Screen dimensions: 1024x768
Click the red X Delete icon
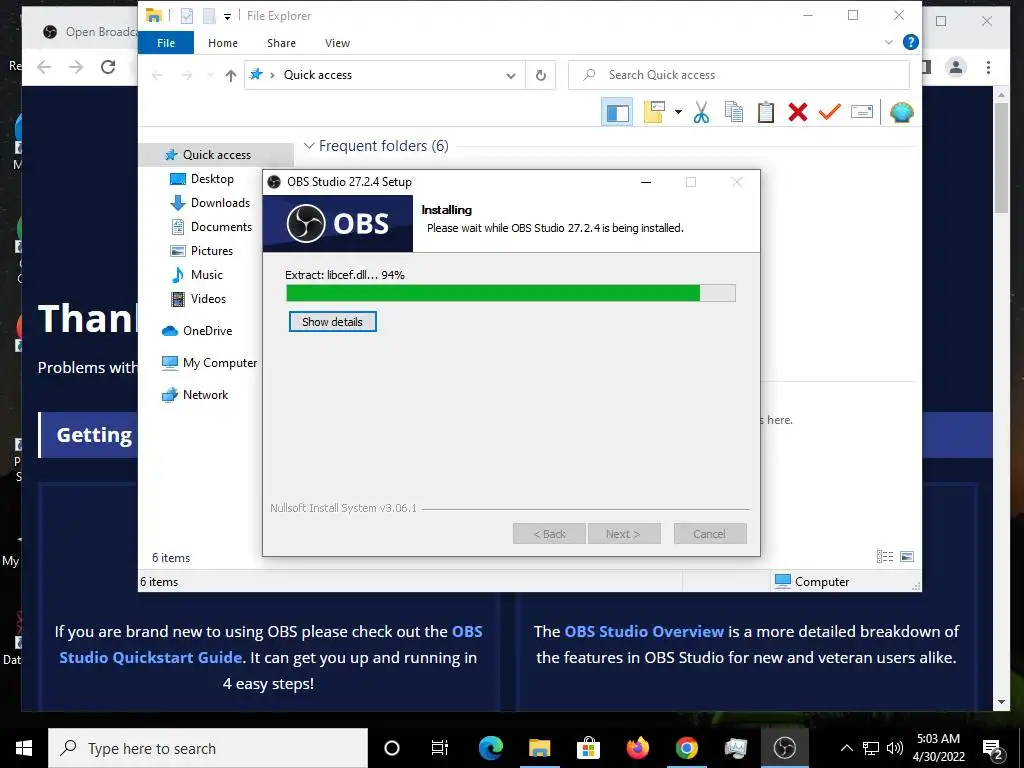click(797, 112)
